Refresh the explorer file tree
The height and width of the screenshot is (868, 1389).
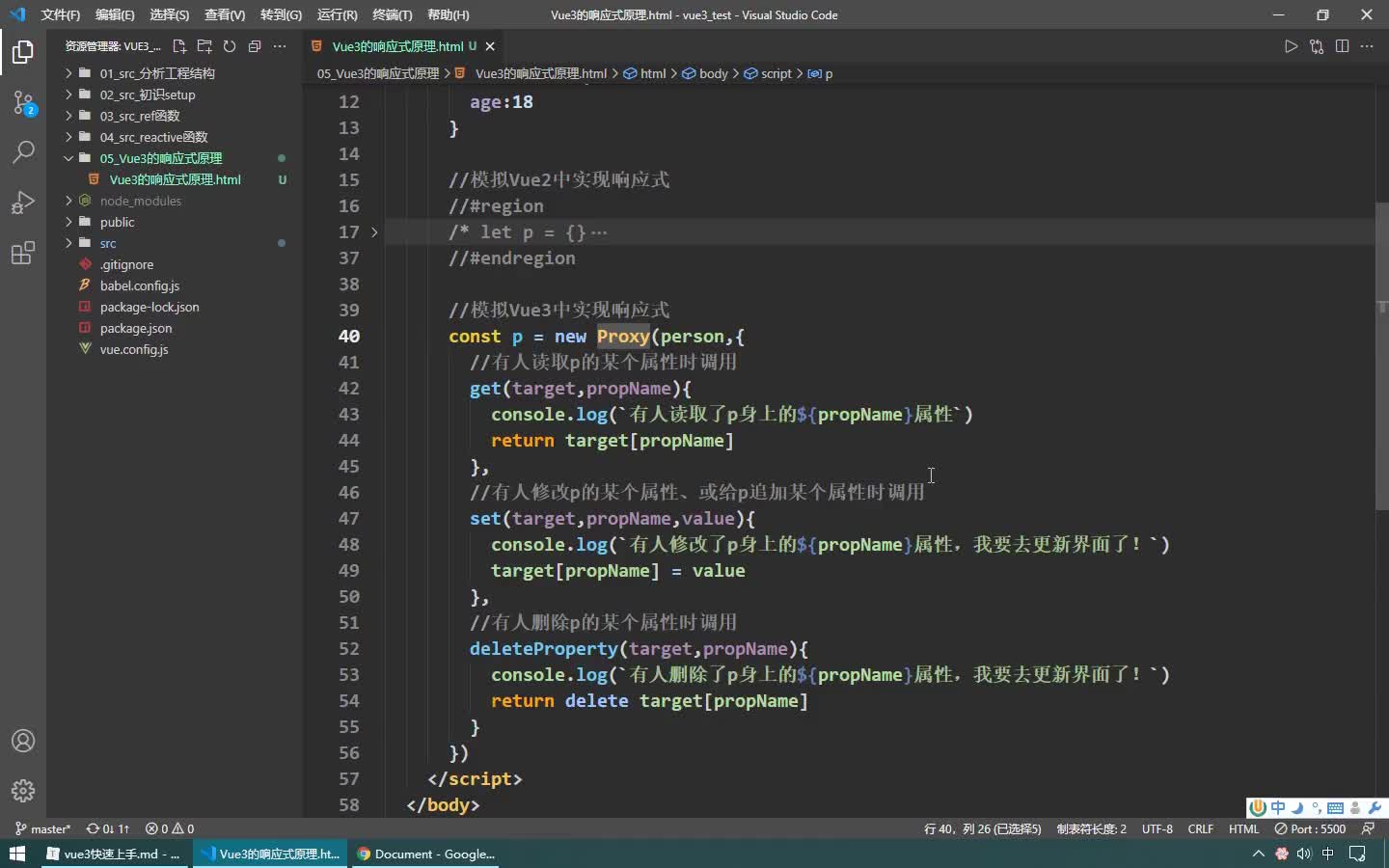click(x=230, y=46)
